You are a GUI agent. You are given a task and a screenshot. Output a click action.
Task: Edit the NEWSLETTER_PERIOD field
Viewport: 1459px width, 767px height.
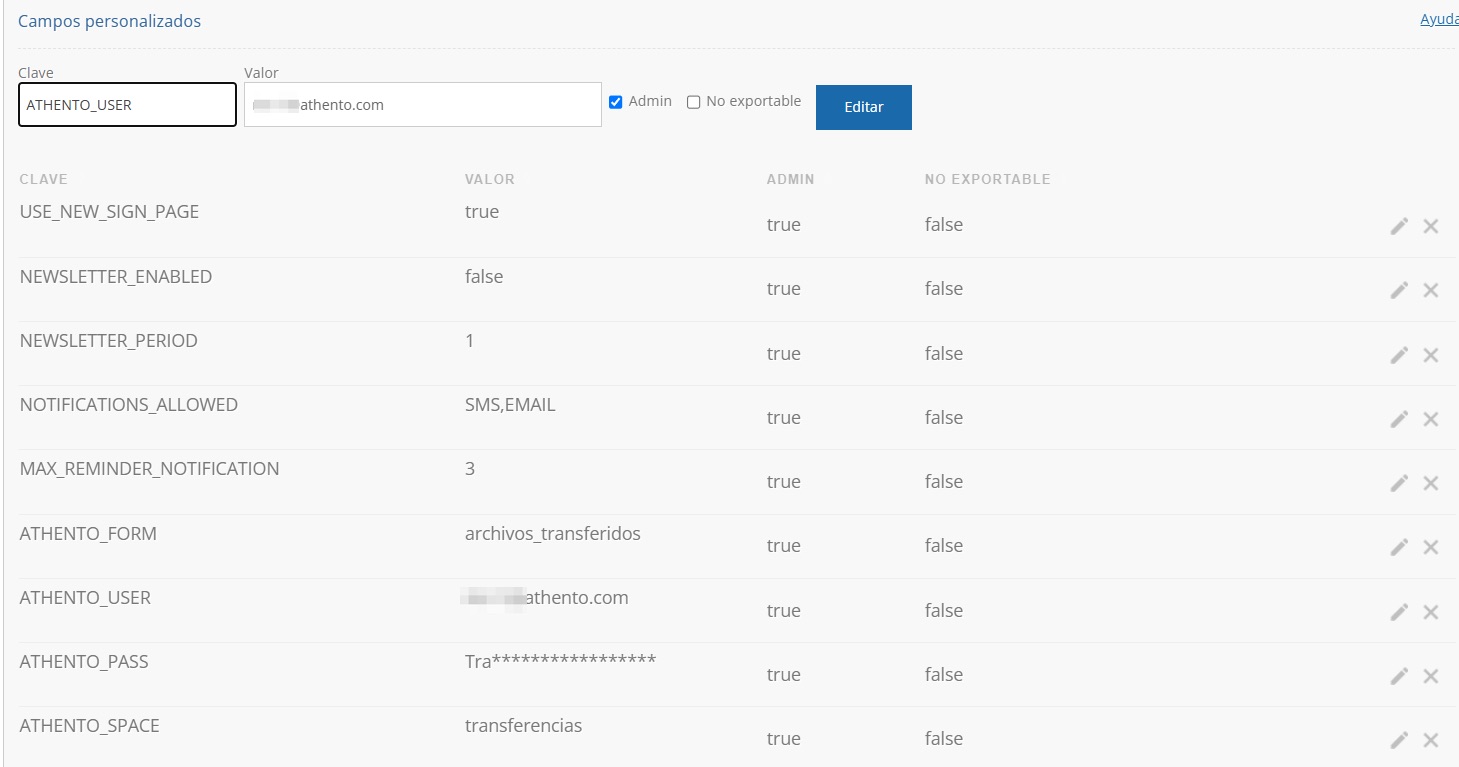(1399, 355)
